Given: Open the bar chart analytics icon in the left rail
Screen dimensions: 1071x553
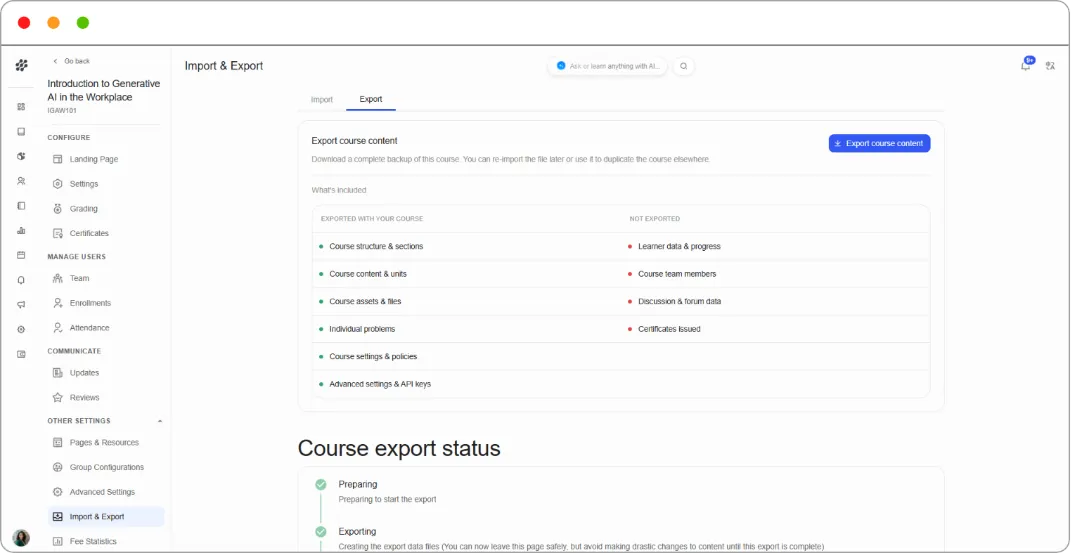Looking at the screenshot, I should tap(21, 231).
